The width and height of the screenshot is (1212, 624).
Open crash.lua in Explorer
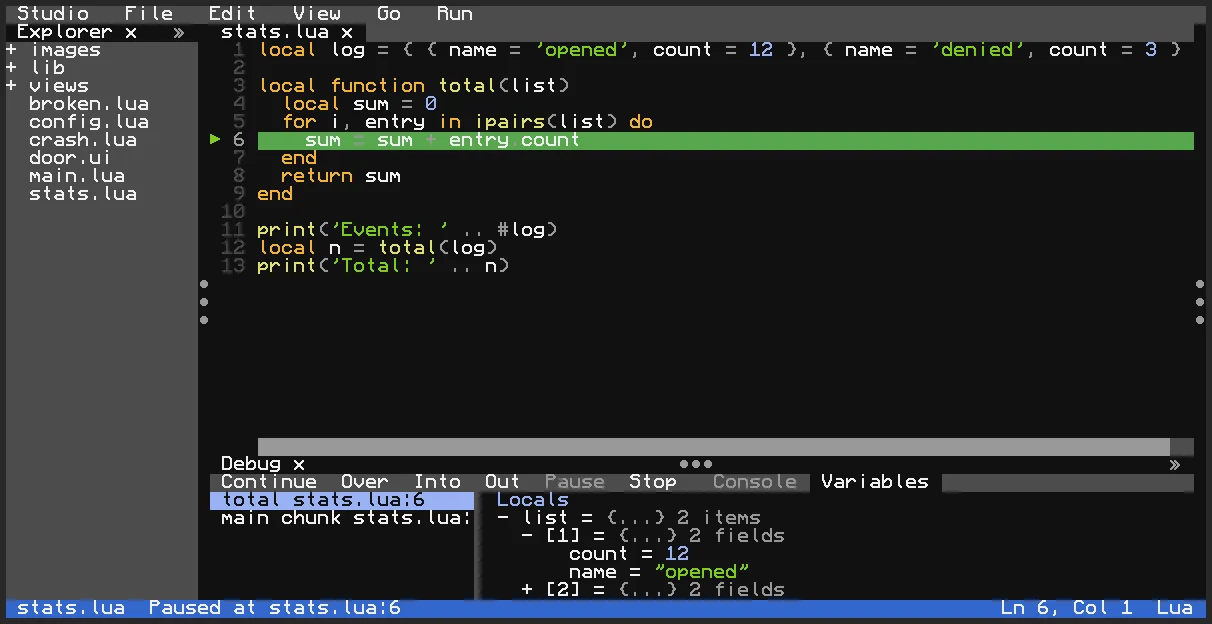click(83, 140)
